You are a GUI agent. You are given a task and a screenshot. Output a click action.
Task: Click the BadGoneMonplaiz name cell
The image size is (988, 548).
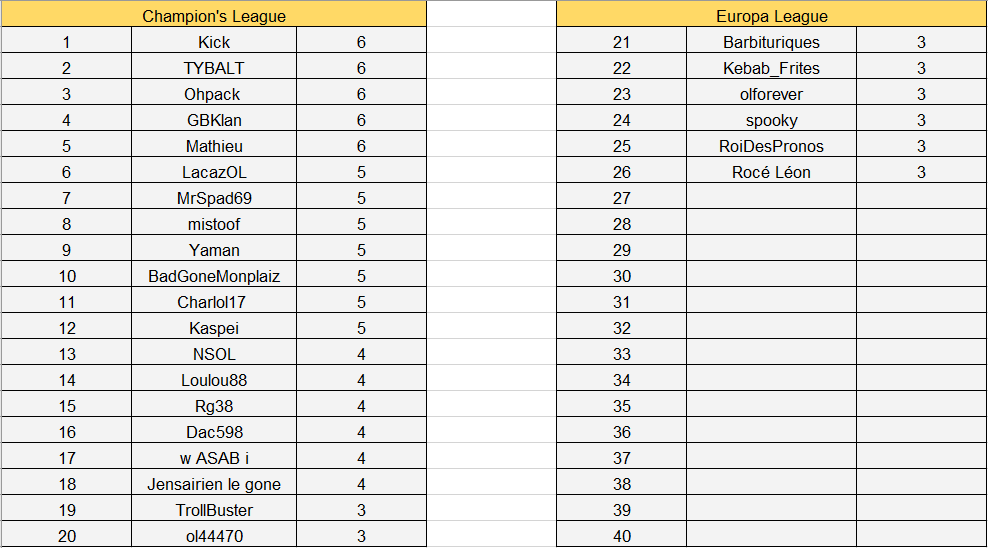pos(214,276)
